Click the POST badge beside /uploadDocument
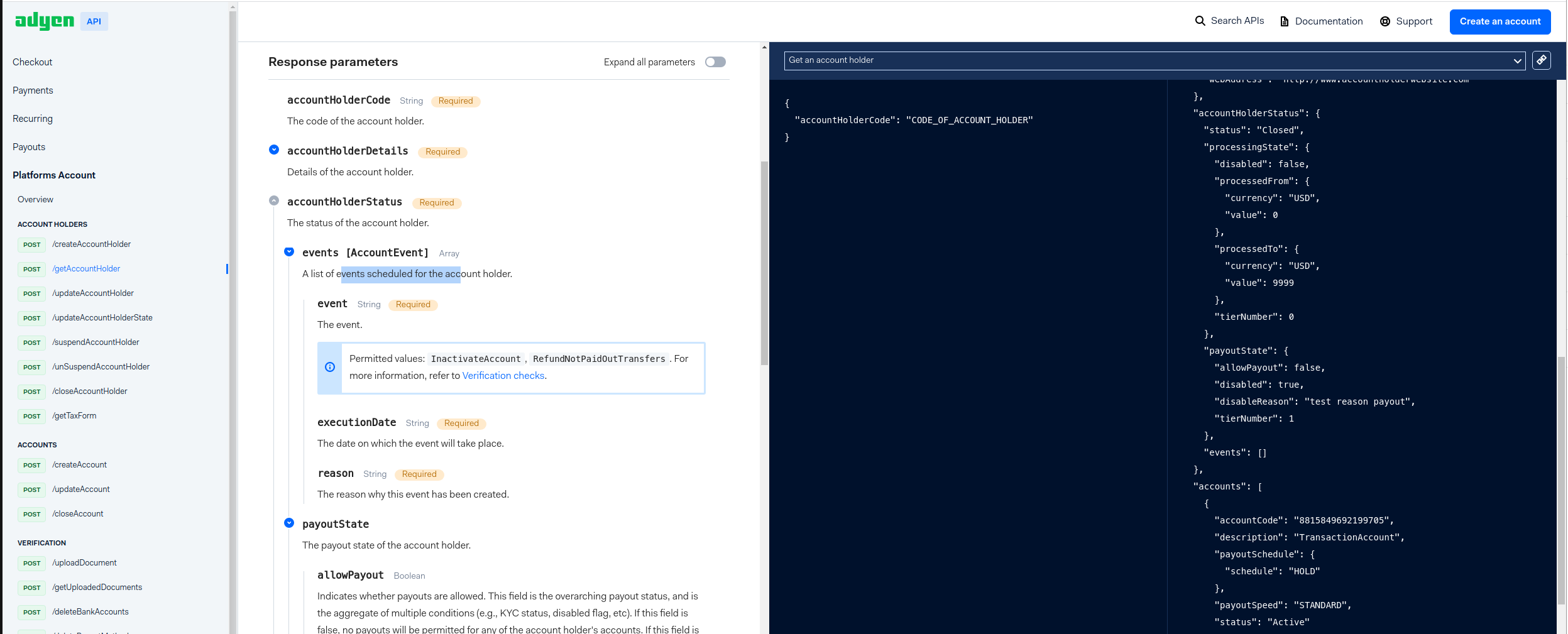Screen dimensions: 1568x634 pyautogui.click(x=31, y=563)
